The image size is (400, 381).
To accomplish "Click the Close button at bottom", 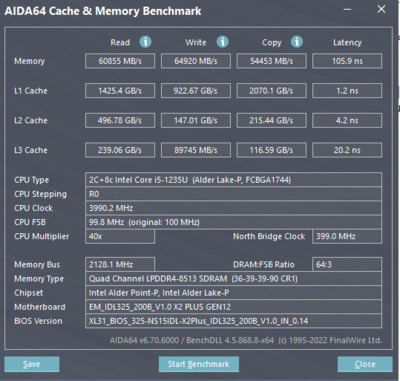I will point(365,364).
